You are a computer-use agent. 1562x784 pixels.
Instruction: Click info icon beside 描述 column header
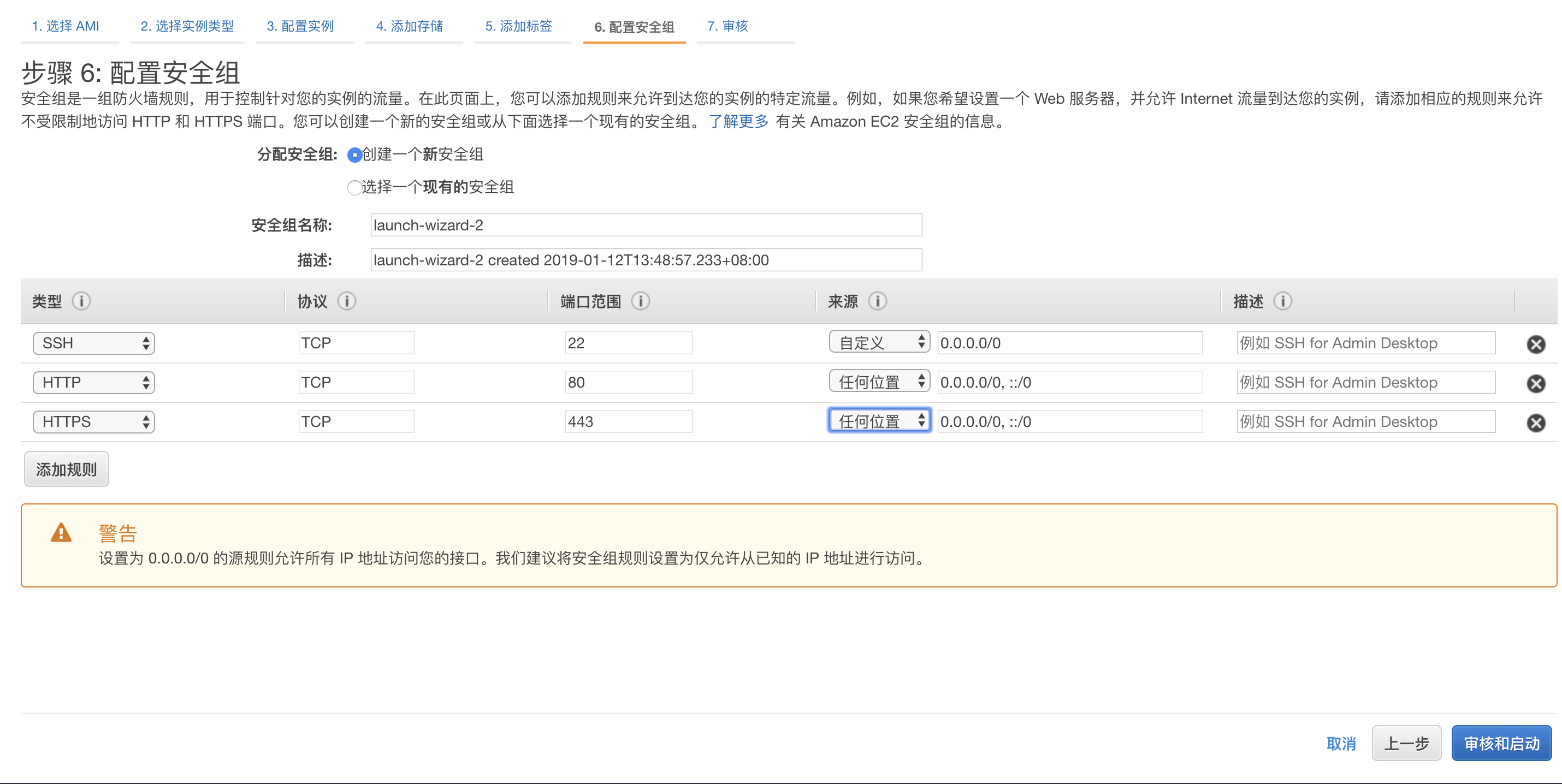tap(1282, 301)
